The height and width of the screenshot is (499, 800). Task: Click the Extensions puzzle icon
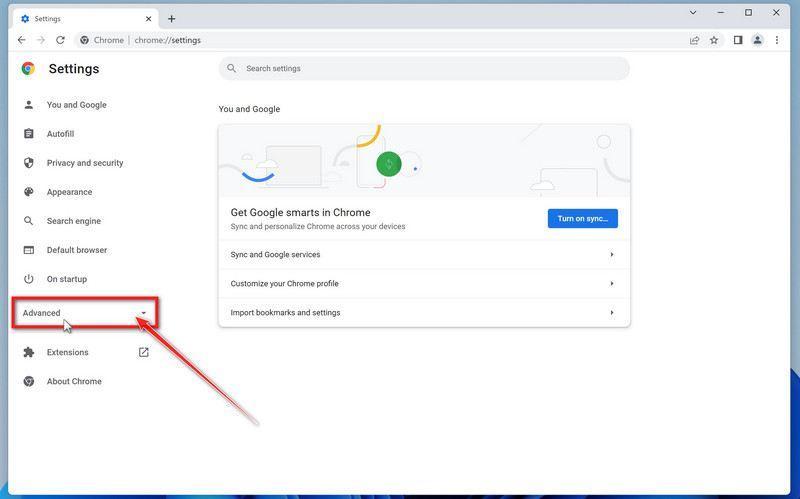tap(29, 352)
